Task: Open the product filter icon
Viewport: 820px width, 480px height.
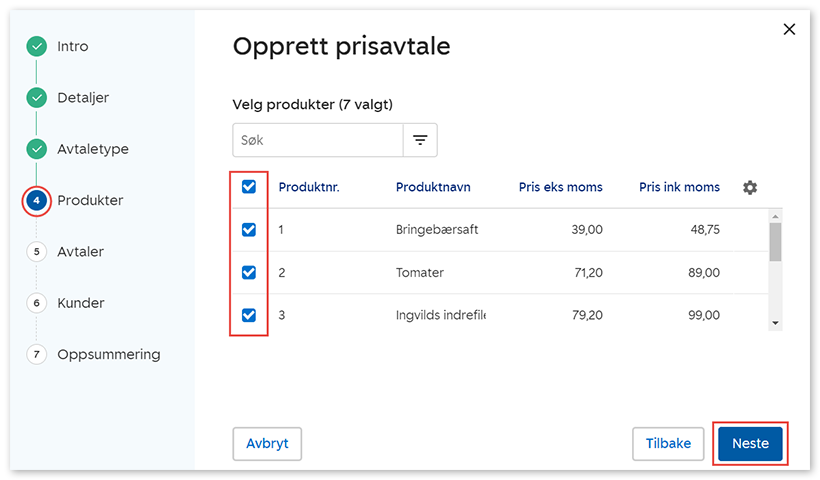Action: coord(420,141)
